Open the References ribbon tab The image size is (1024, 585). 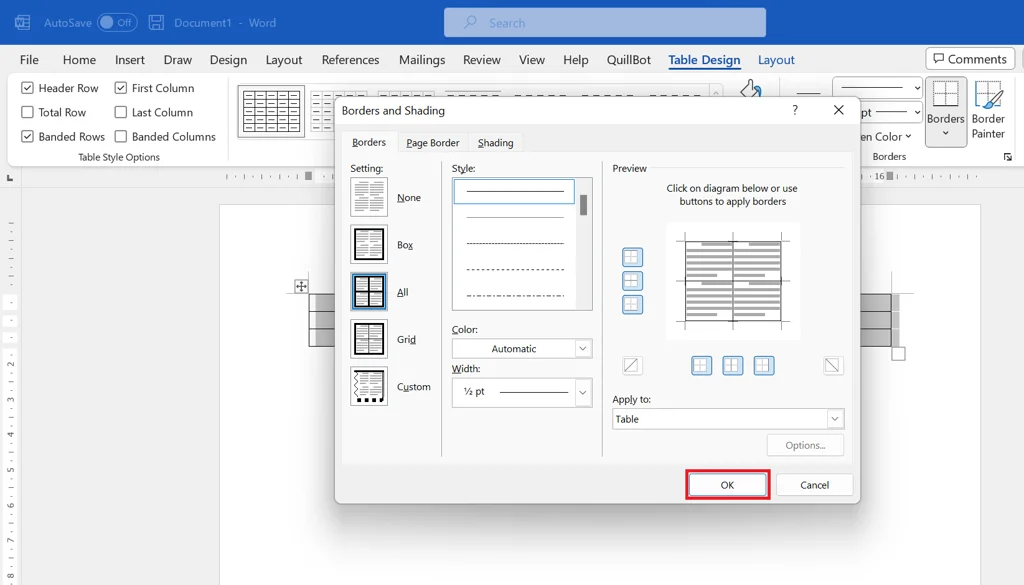[x=350, y=59]
